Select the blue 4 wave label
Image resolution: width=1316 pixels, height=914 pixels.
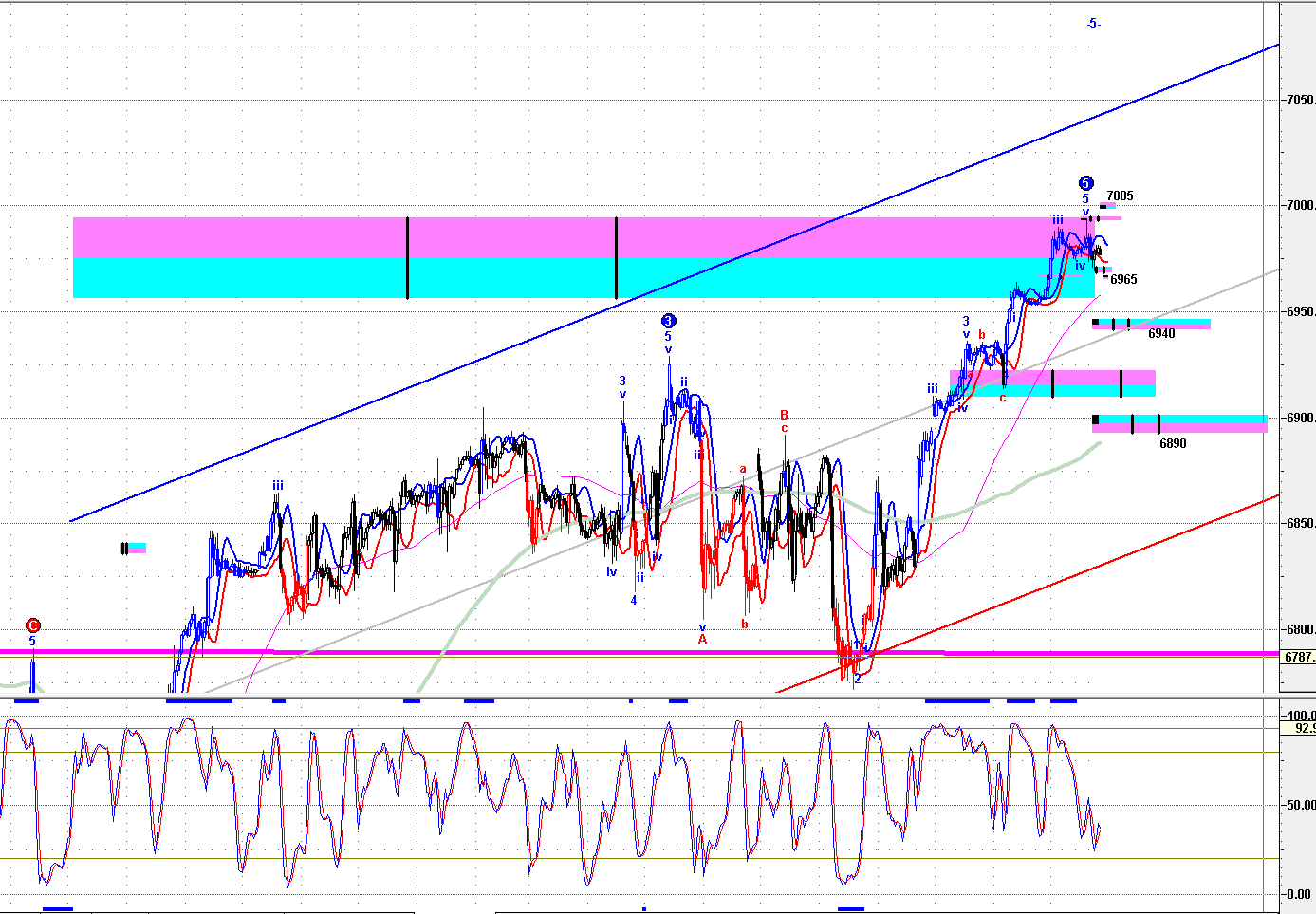[x=634, y=600]
